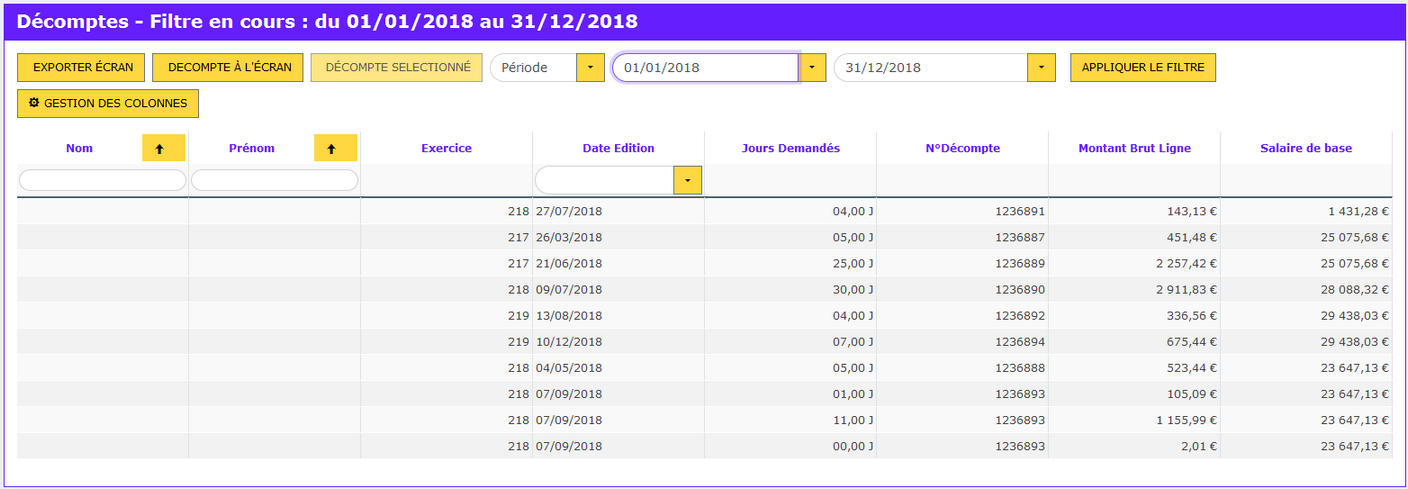Click into the 31/12/2018 end date field
Viewport: 1408px width, 489px height.
[930, 68]
